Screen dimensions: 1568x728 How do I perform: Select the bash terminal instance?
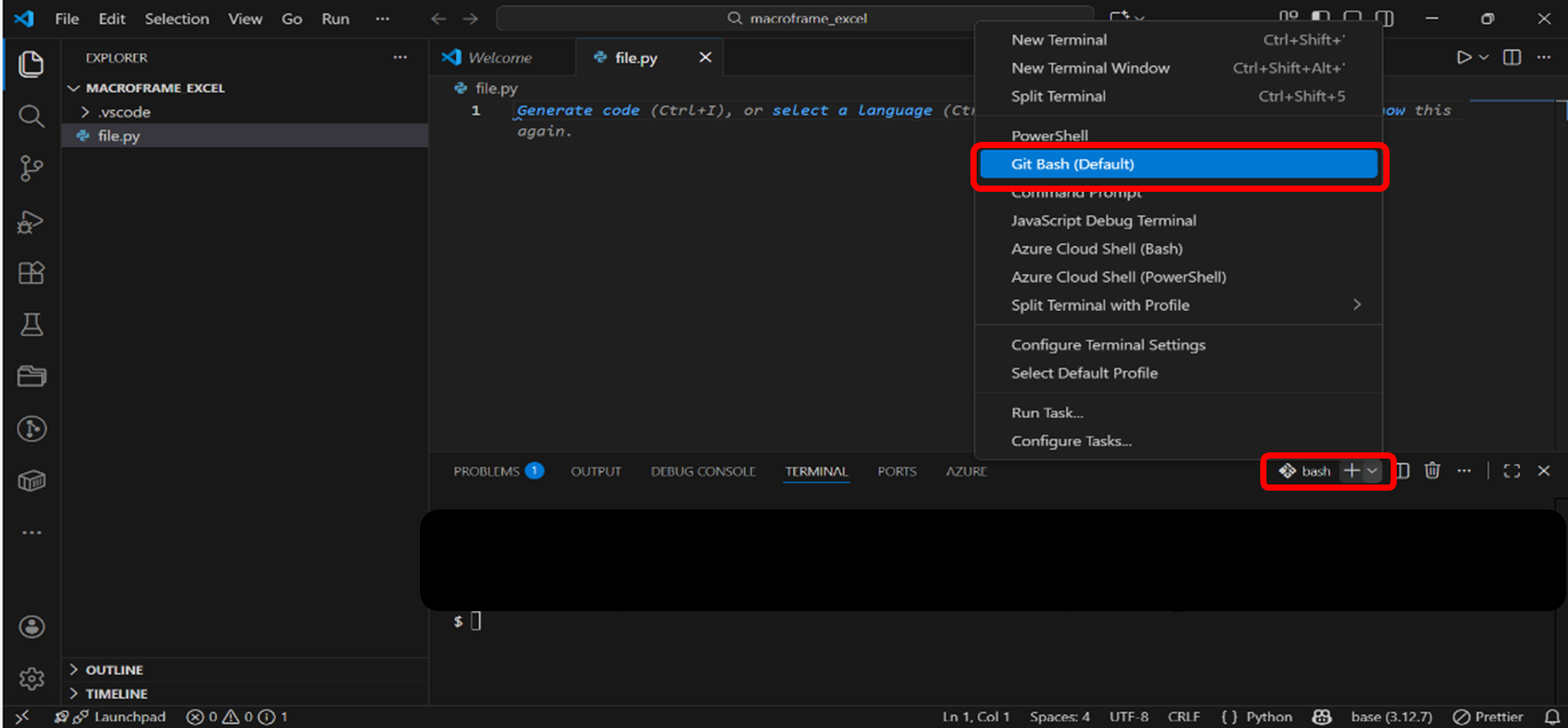pos(1305,471)
